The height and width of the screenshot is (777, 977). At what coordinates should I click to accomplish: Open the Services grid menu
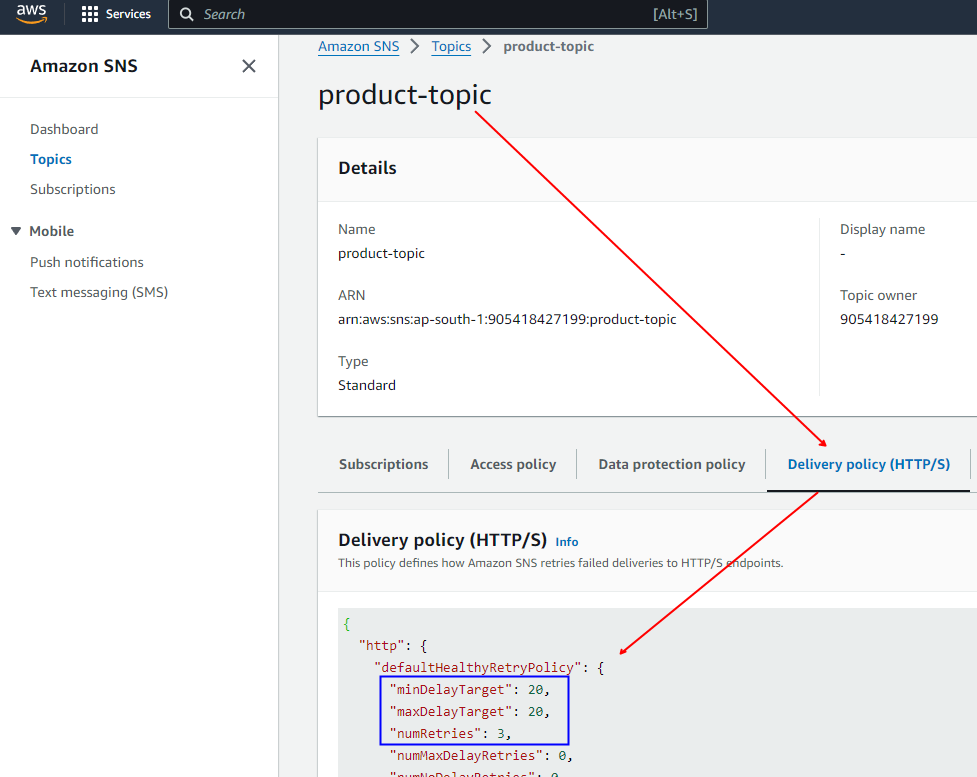(x=90, y=15)
